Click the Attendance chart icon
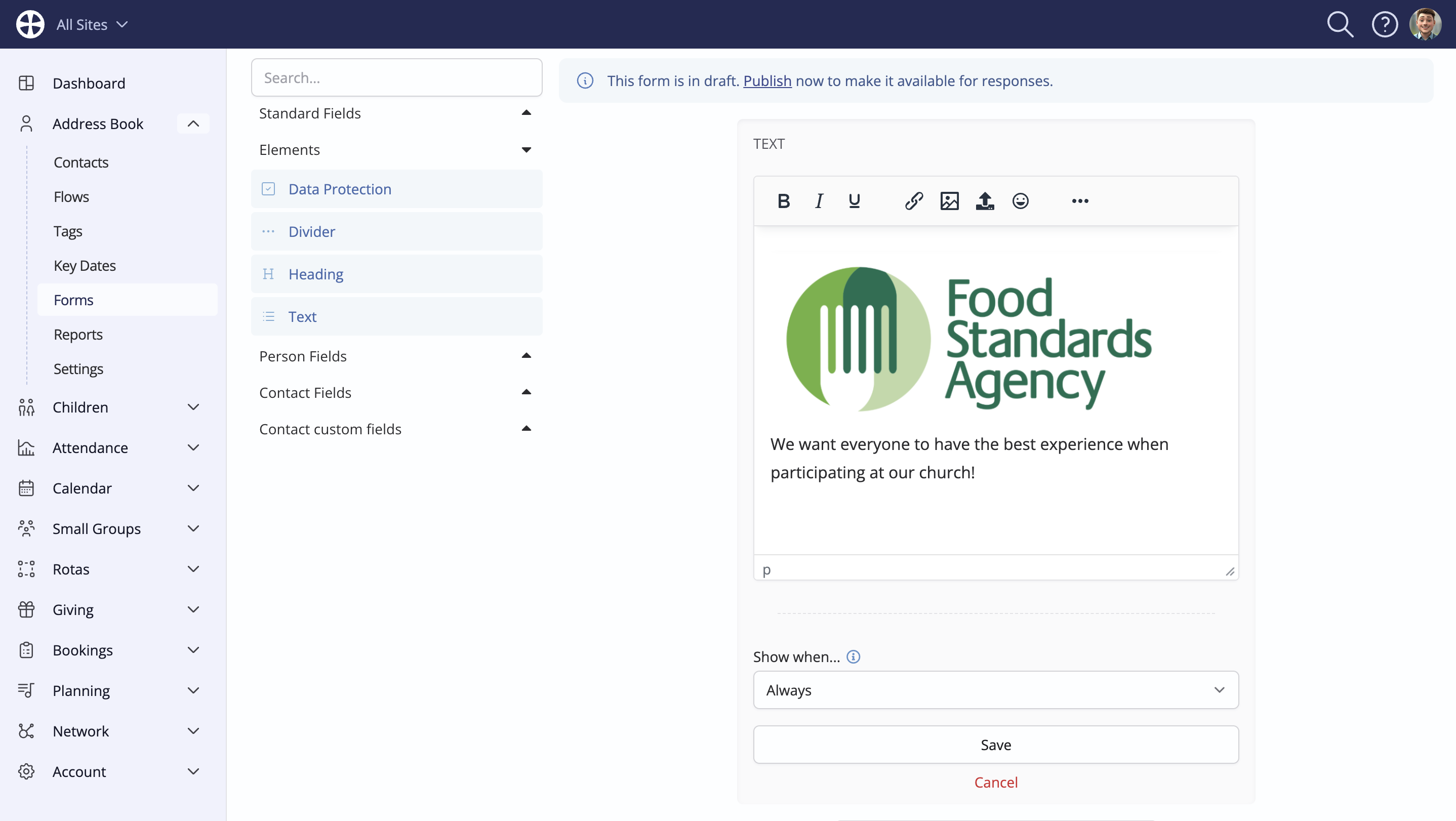1456x821 pixels. [26, 448]
